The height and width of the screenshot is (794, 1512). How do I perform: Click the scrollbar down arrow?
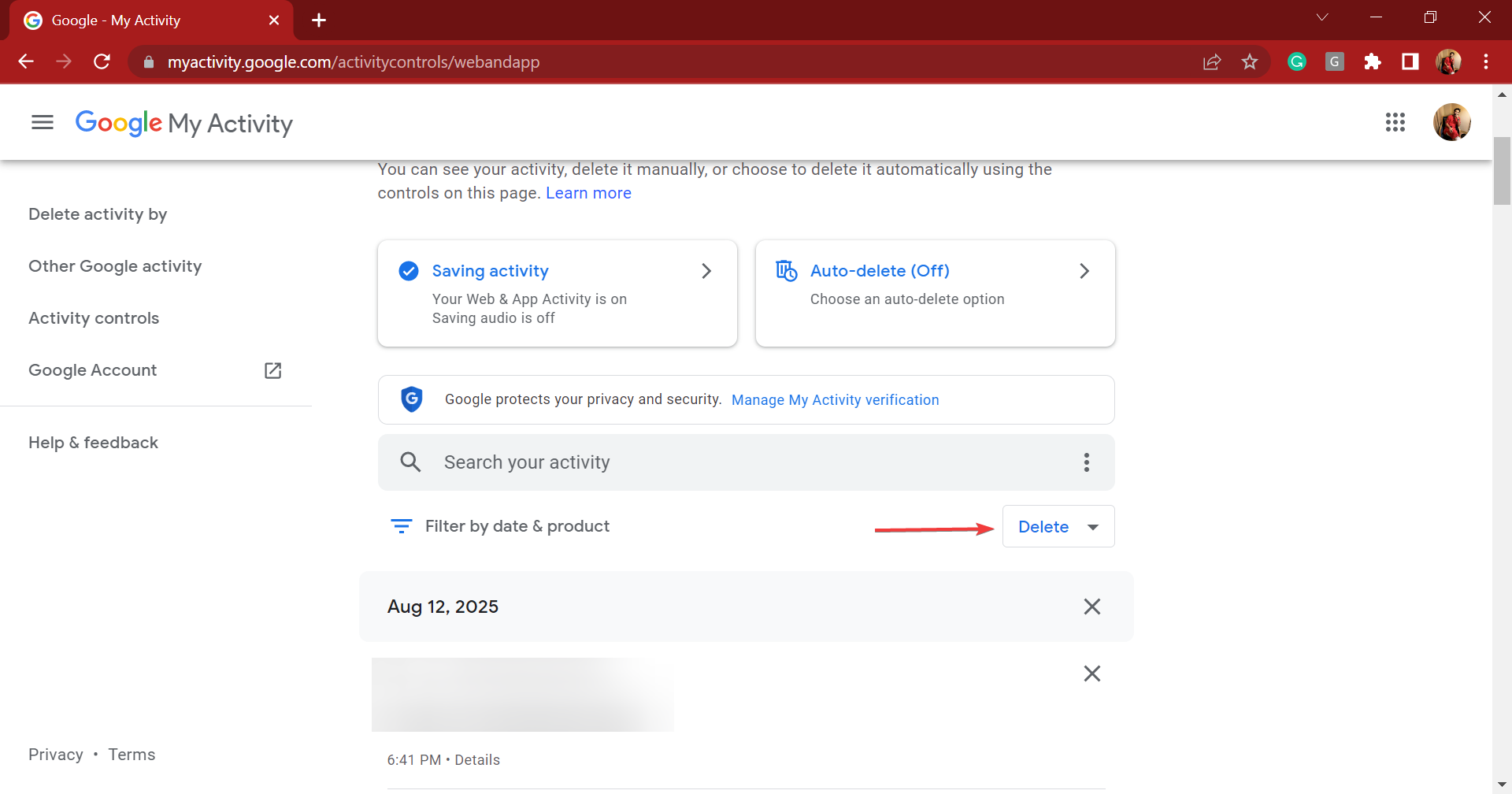click(x=1502, y=786)
